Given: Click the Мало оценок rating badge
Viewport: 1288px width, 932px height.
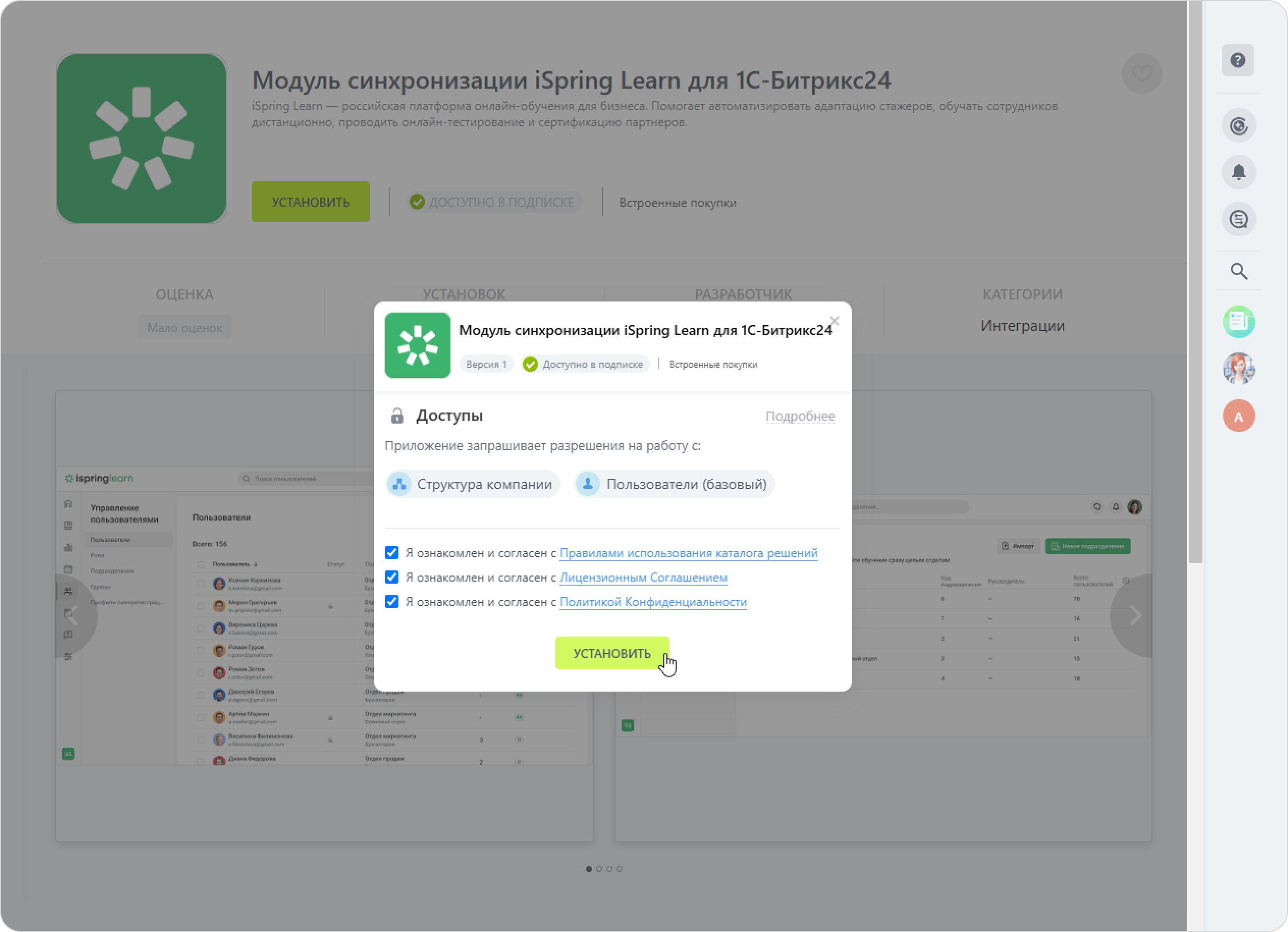Looking at the screenshot, I should [x=184, y=327].
